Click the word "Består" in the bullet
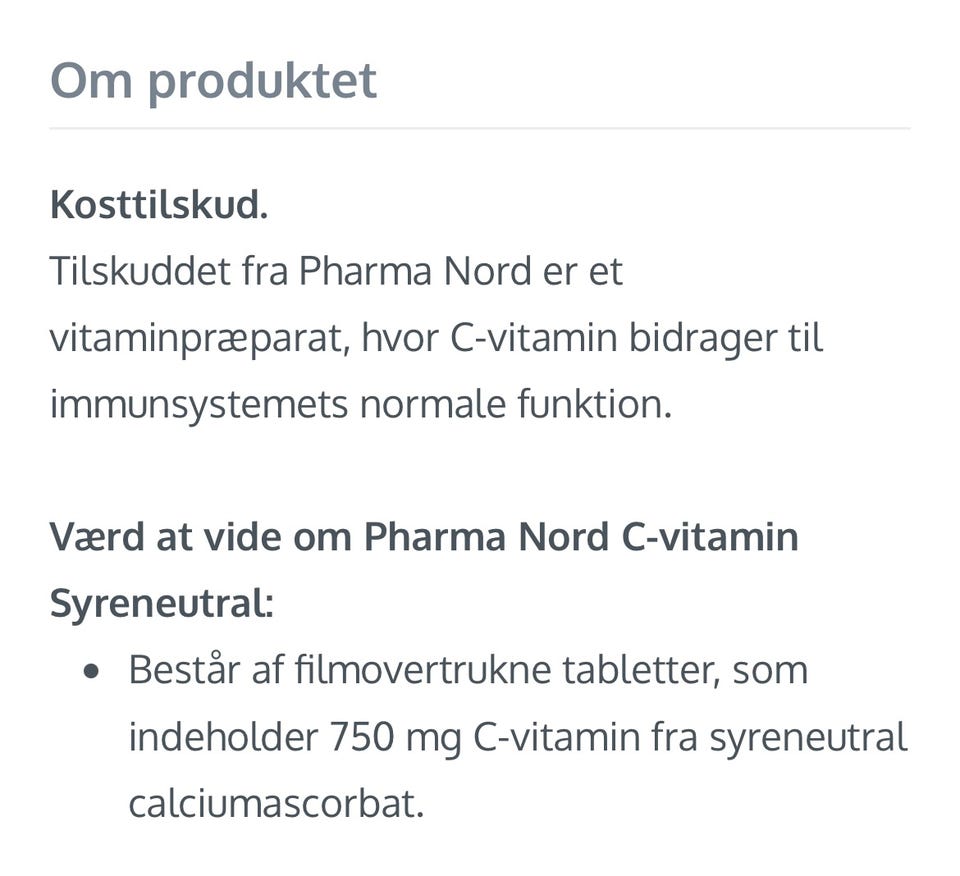Image resolution: width=960 pixels, height=876 pixels. pos(184,670)
